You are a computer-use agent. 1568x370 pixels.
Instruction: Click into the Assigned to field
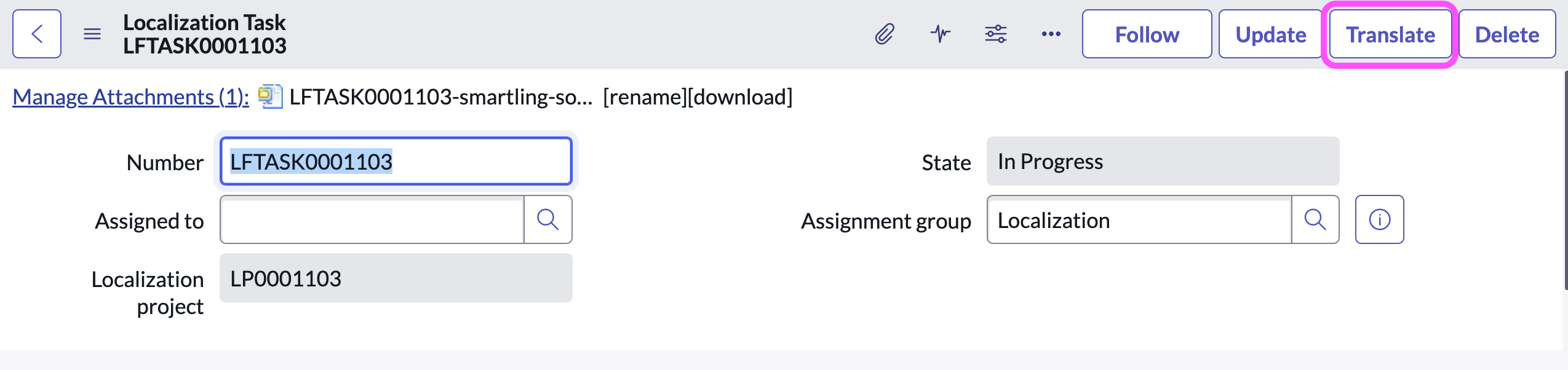pyautogui.click(x=372, y=220)
